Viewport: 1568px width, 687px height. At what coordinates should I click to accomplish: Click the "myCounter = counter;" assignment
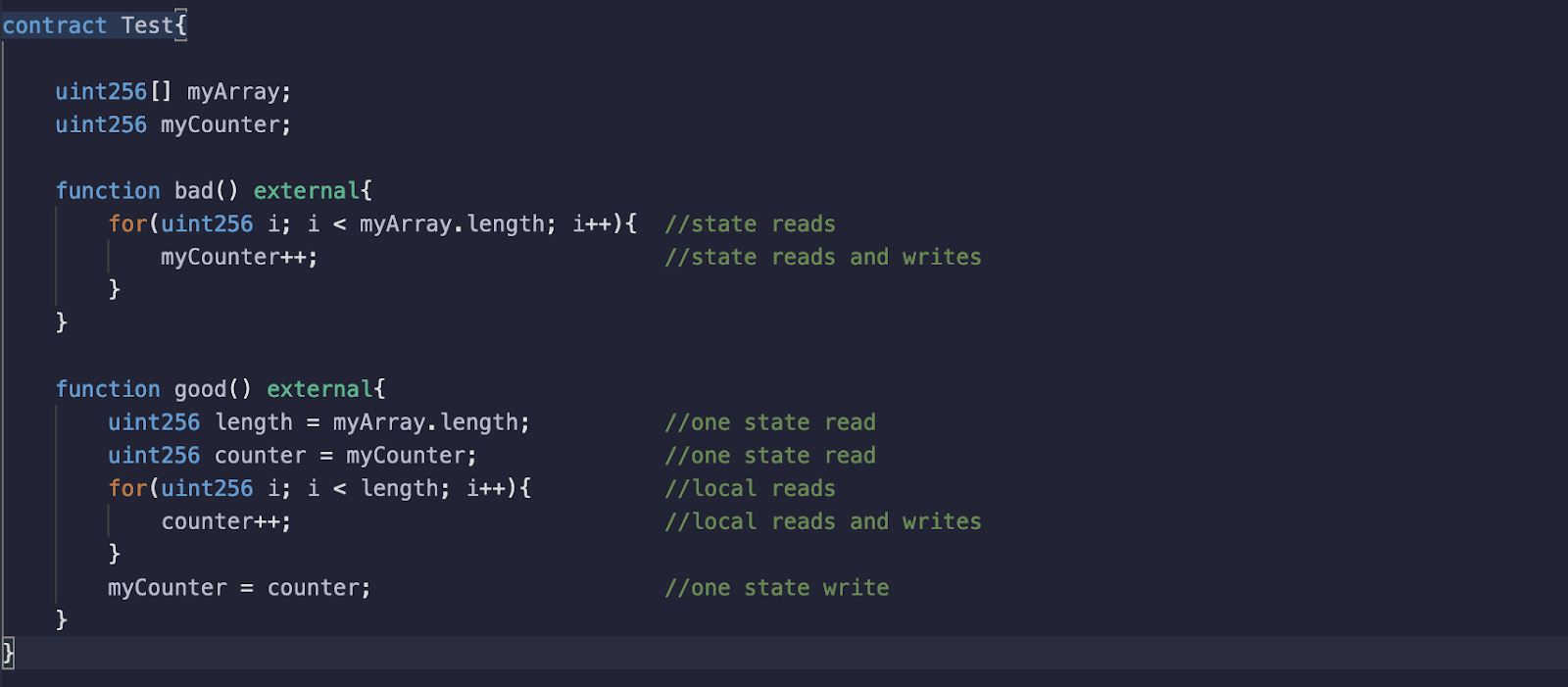pos(238,588)
